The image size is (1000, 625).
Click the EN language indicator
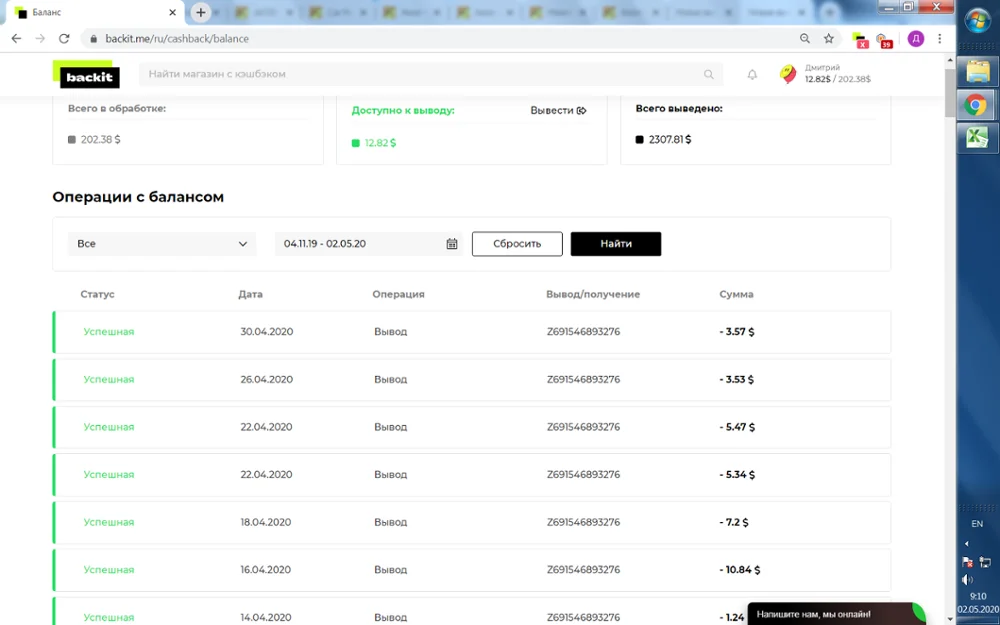pos(977,524)
